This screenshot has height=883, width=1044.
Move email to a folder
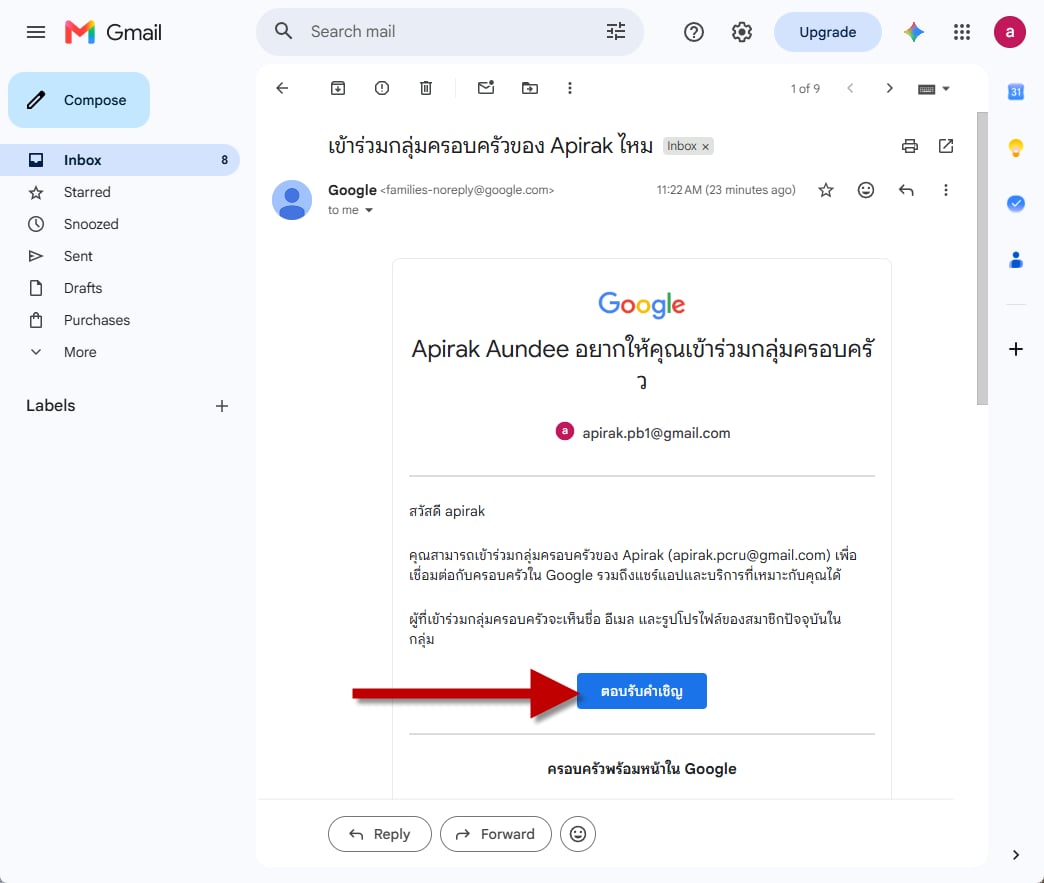(x=530, y=88)
